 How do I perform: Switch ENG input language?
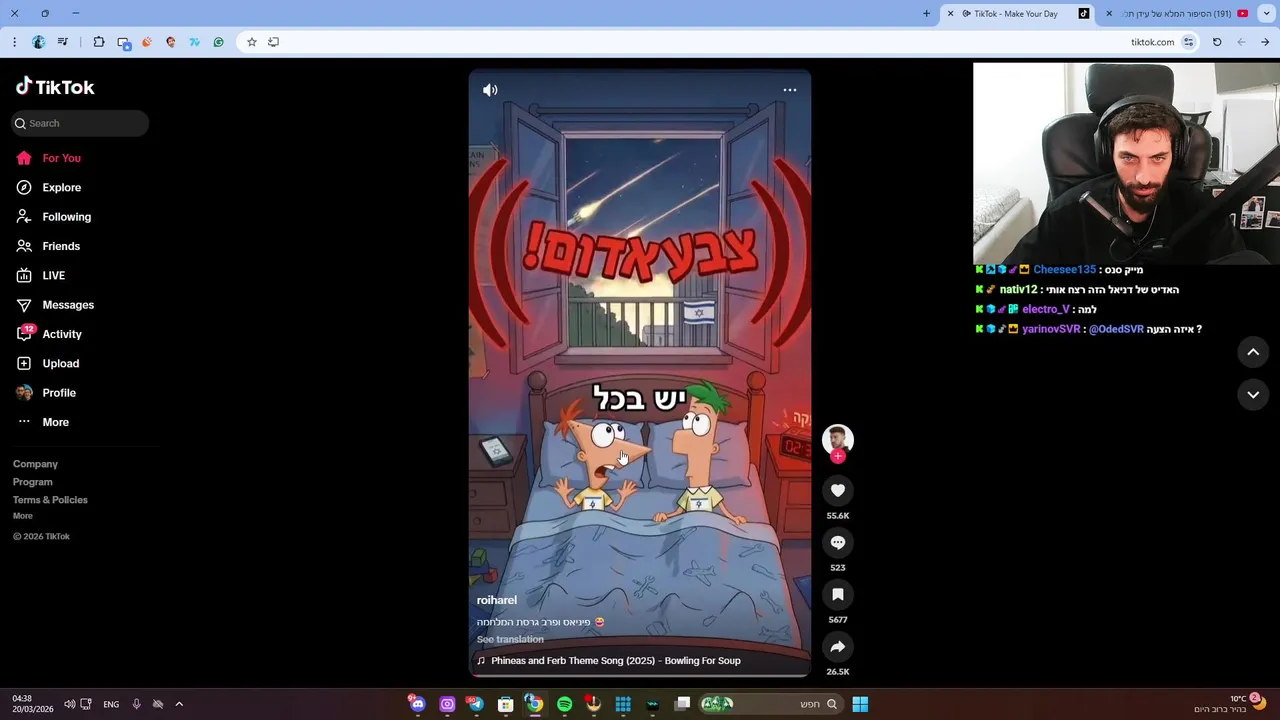pyautogui.click(x=111, y=704)
